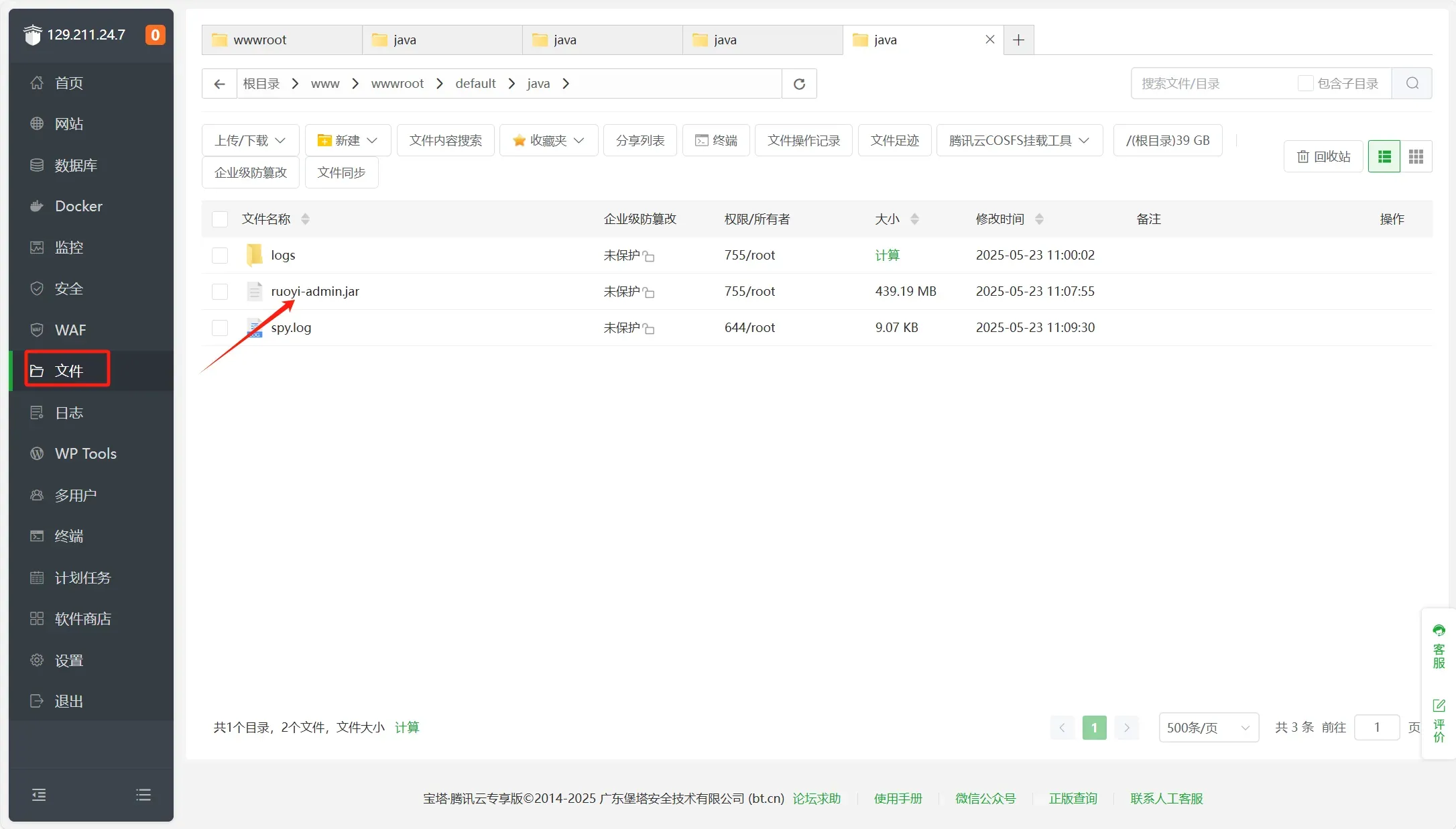
Task: Expand the 上传/下载 dropdown
Action: [250, 140]
